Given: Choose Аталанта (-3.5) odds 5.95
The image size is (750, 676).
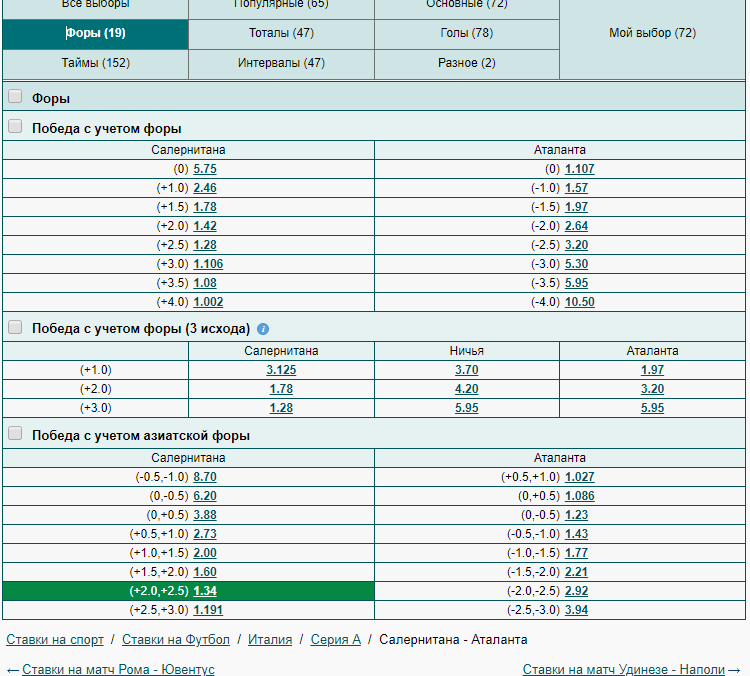Looking at the screenshot, I should pos(576,283).
